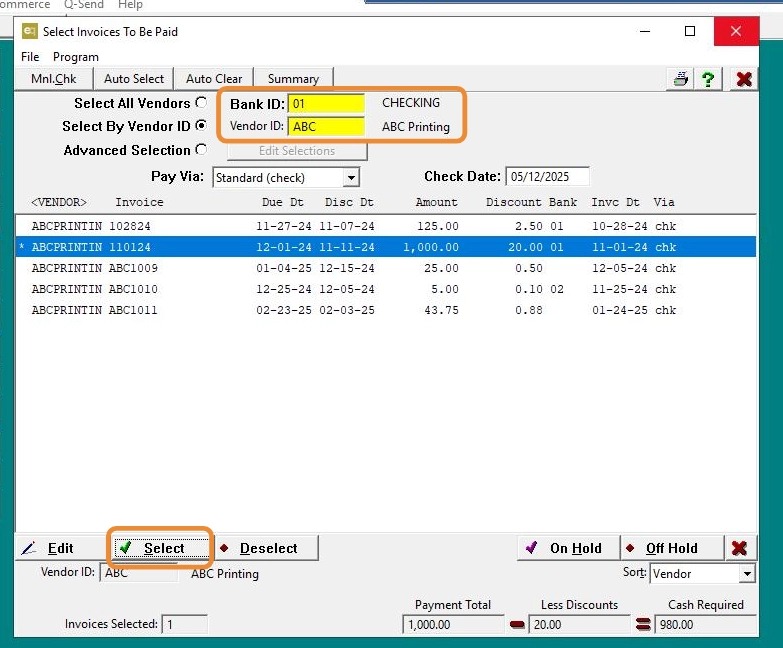
Task: Click the yellow Vendor ID field containing ABC
Action: [x=327, y=126]
